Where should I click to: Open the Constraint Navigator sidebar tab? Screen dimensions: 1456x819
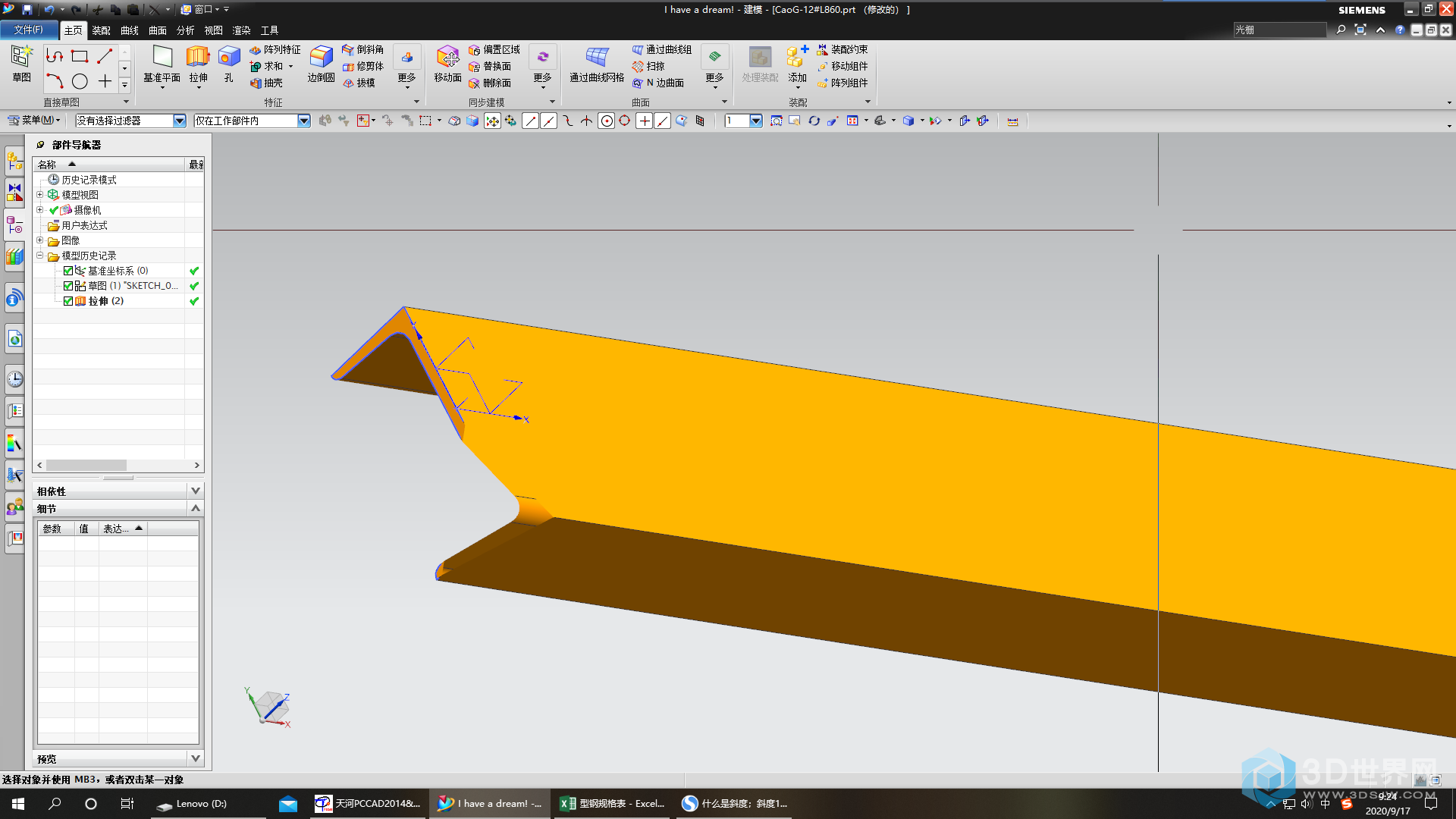[14, 193]
